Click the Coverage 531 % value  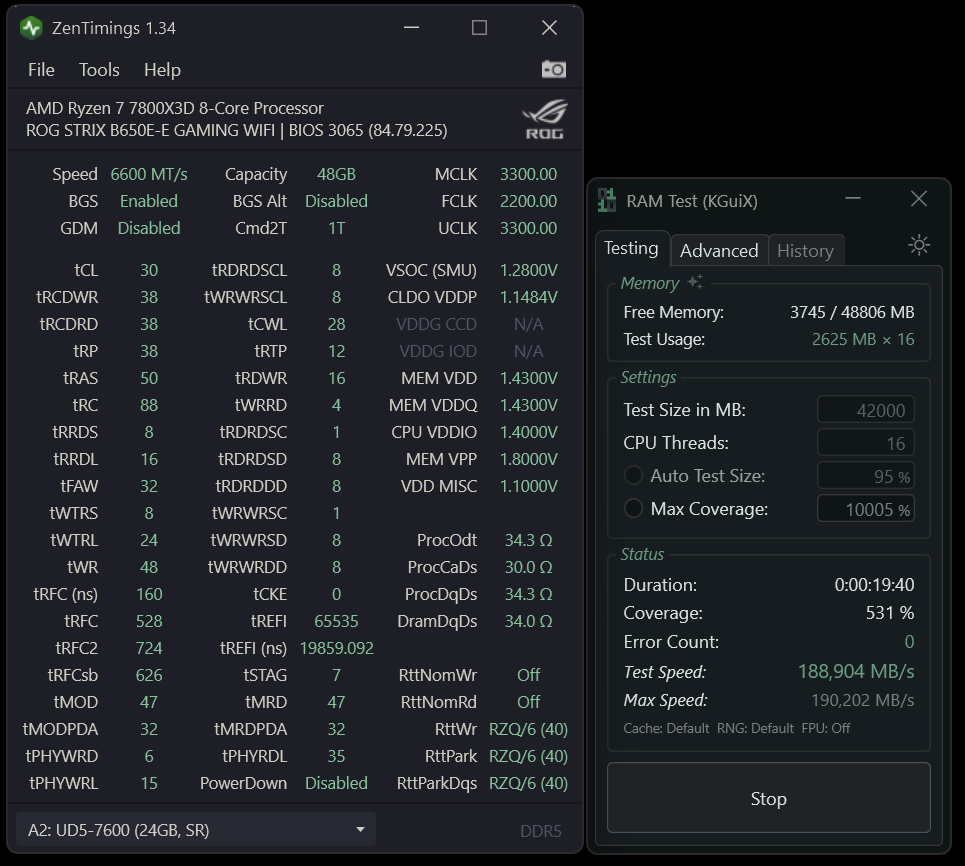[x=889, y=612]
